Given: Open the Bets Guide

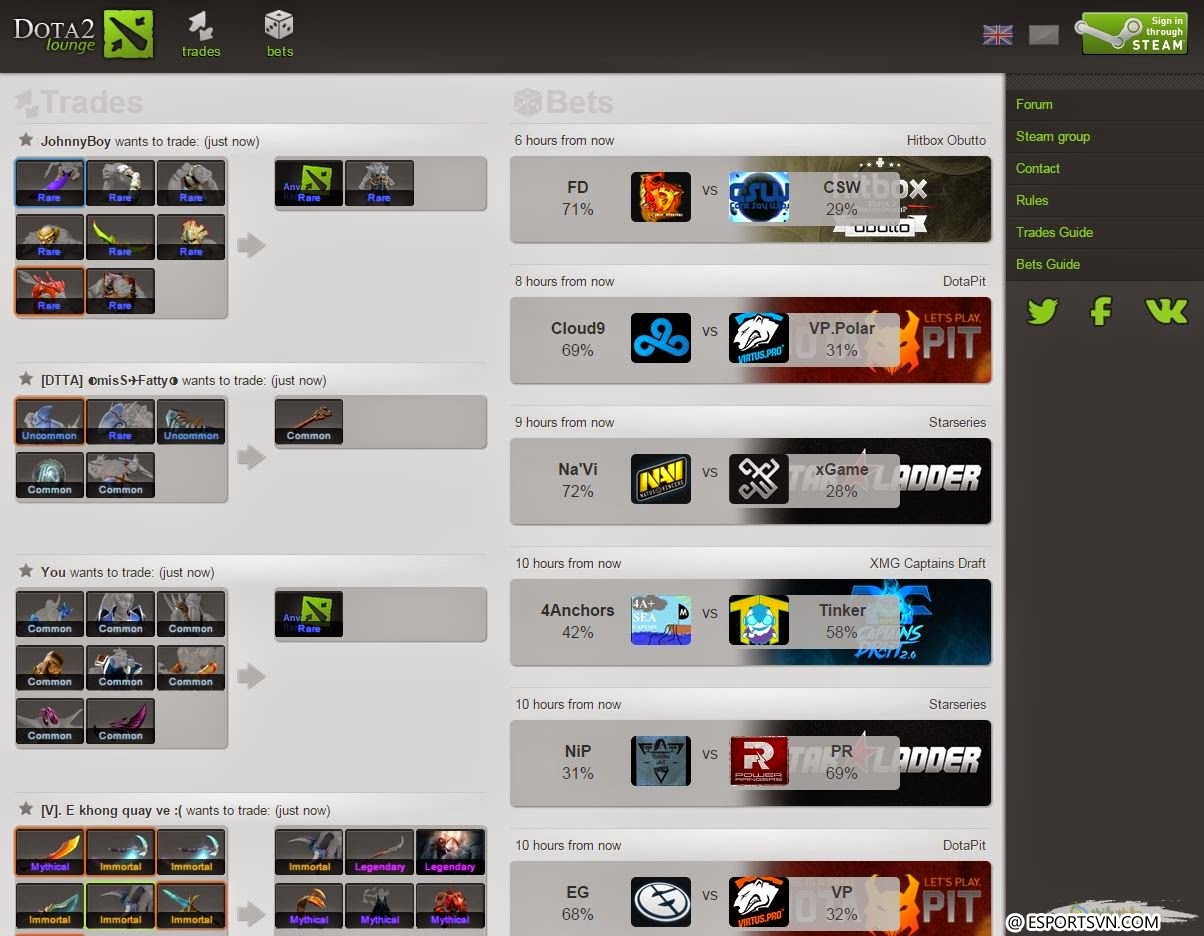Looking at the screenshot, I should 1048,264.
